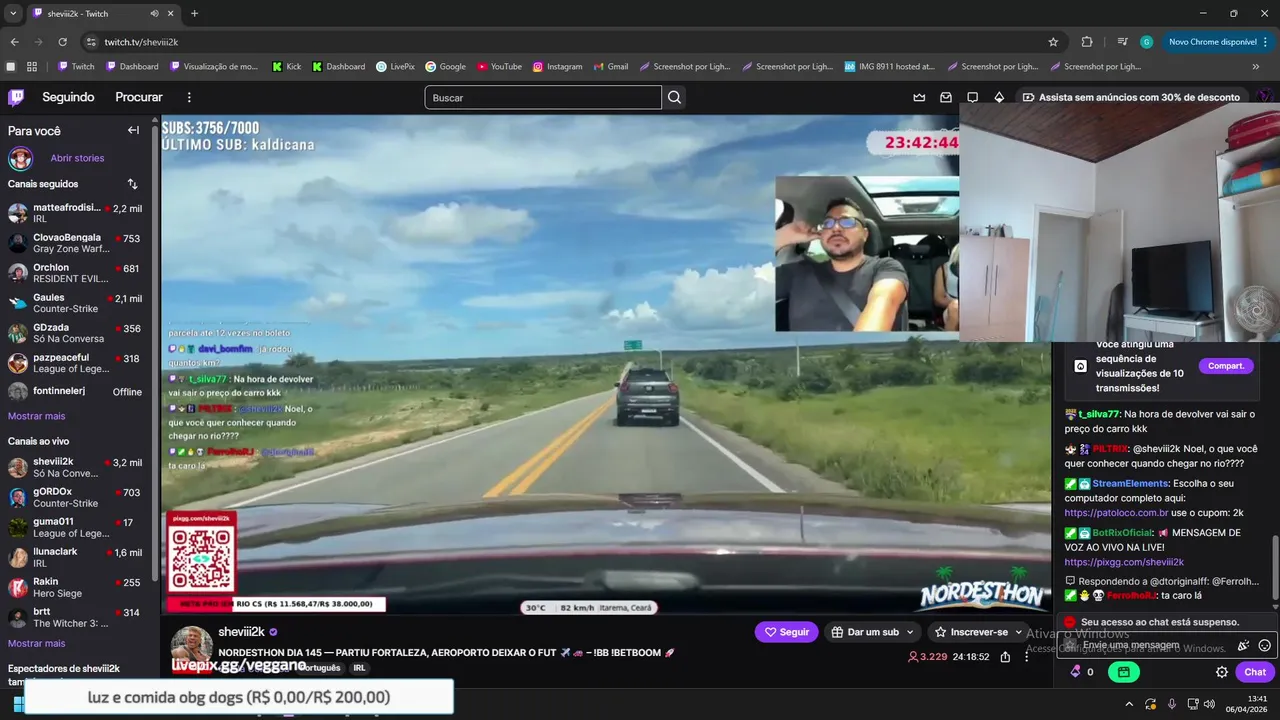Open the emote picker smiley in chat

tap(1265, 646)
